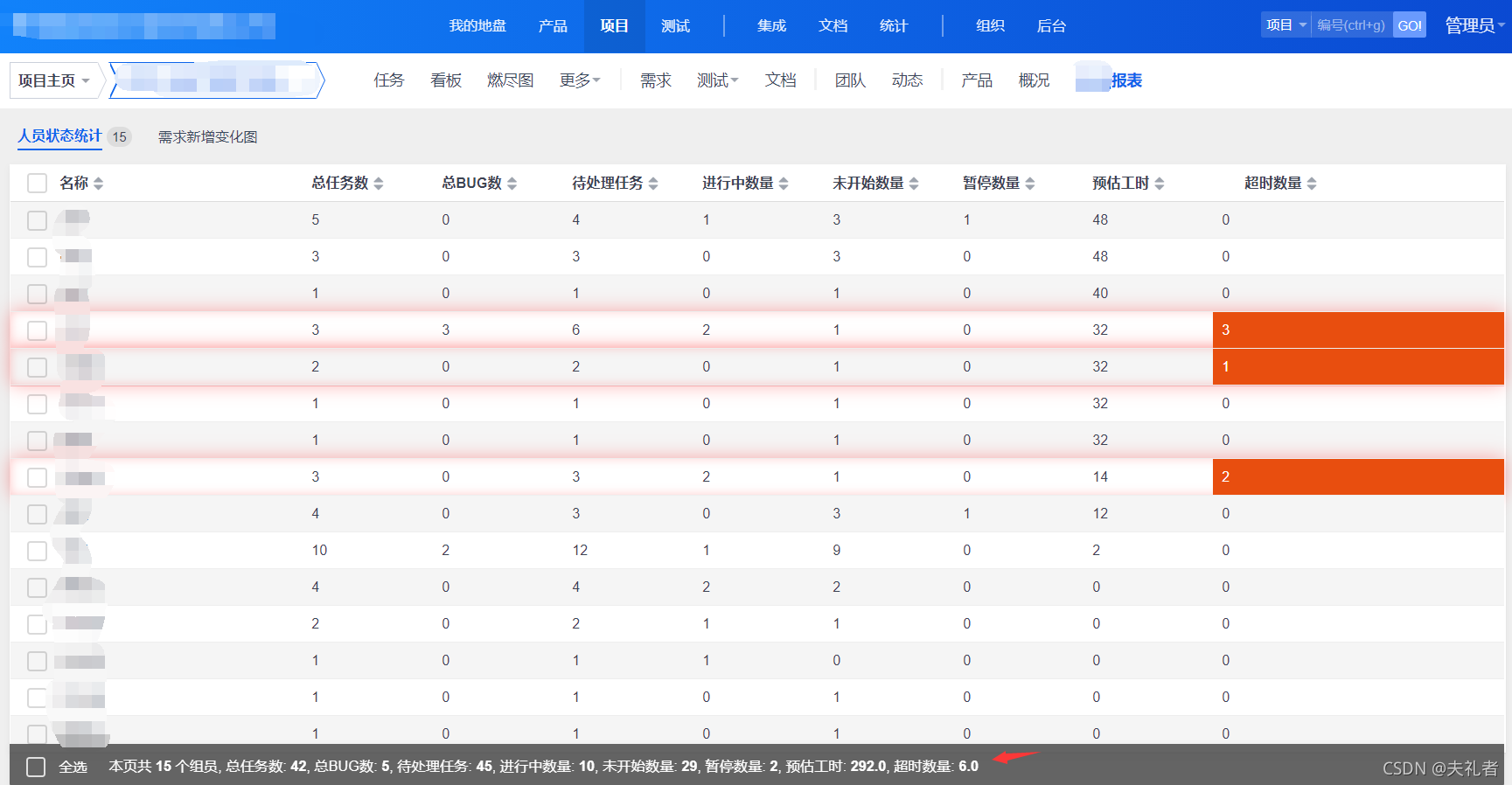Open 产品 project tab
Image resolution: width=1512 pixels, height=785 pixels.
click(x=977, y=80)
